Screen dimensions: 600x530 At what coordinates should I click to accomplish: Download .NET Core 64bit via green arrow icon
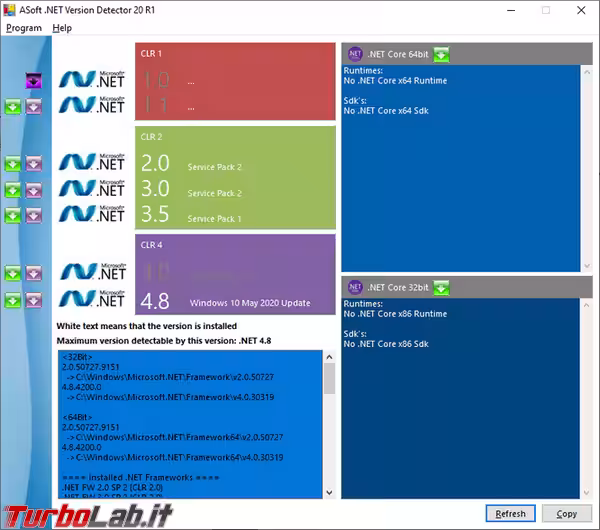[x=441, y=54]
